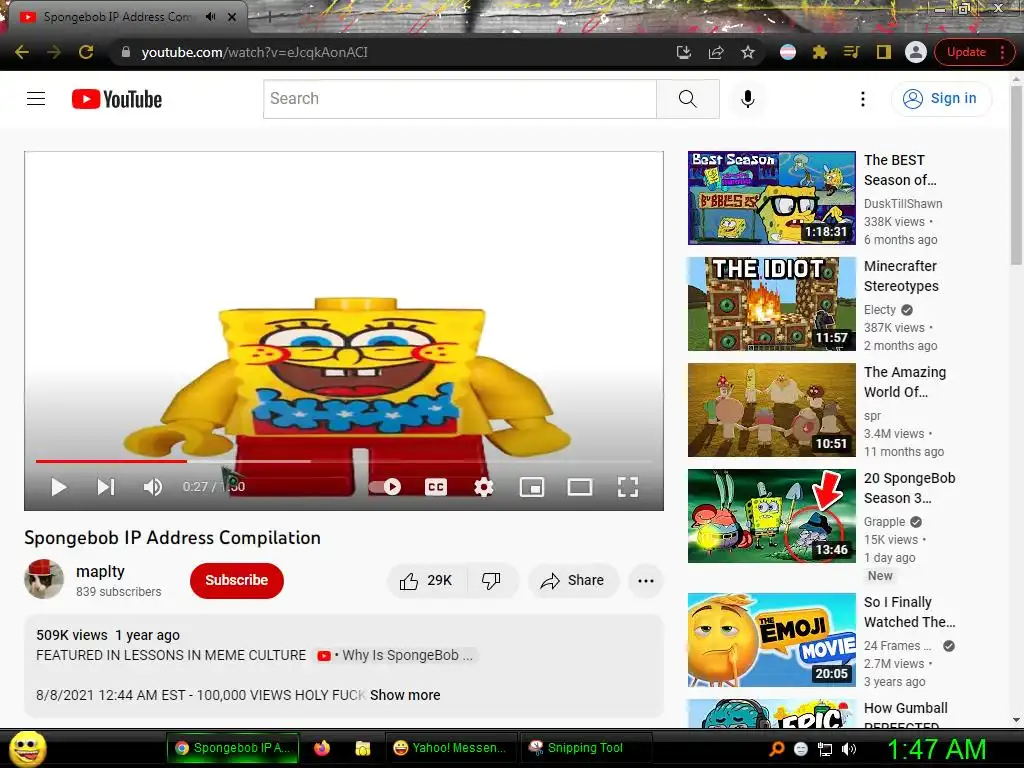Open The BEST Season thumbnail
Viewport: 1024px width, 768px height.
tap(771, 198)
